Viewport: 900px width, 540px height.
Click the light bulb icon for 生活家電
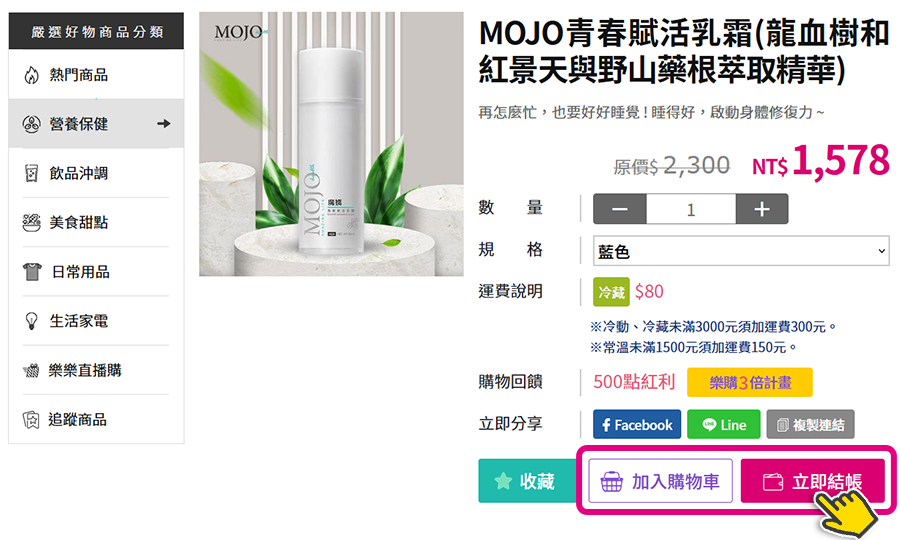[32, 321]
